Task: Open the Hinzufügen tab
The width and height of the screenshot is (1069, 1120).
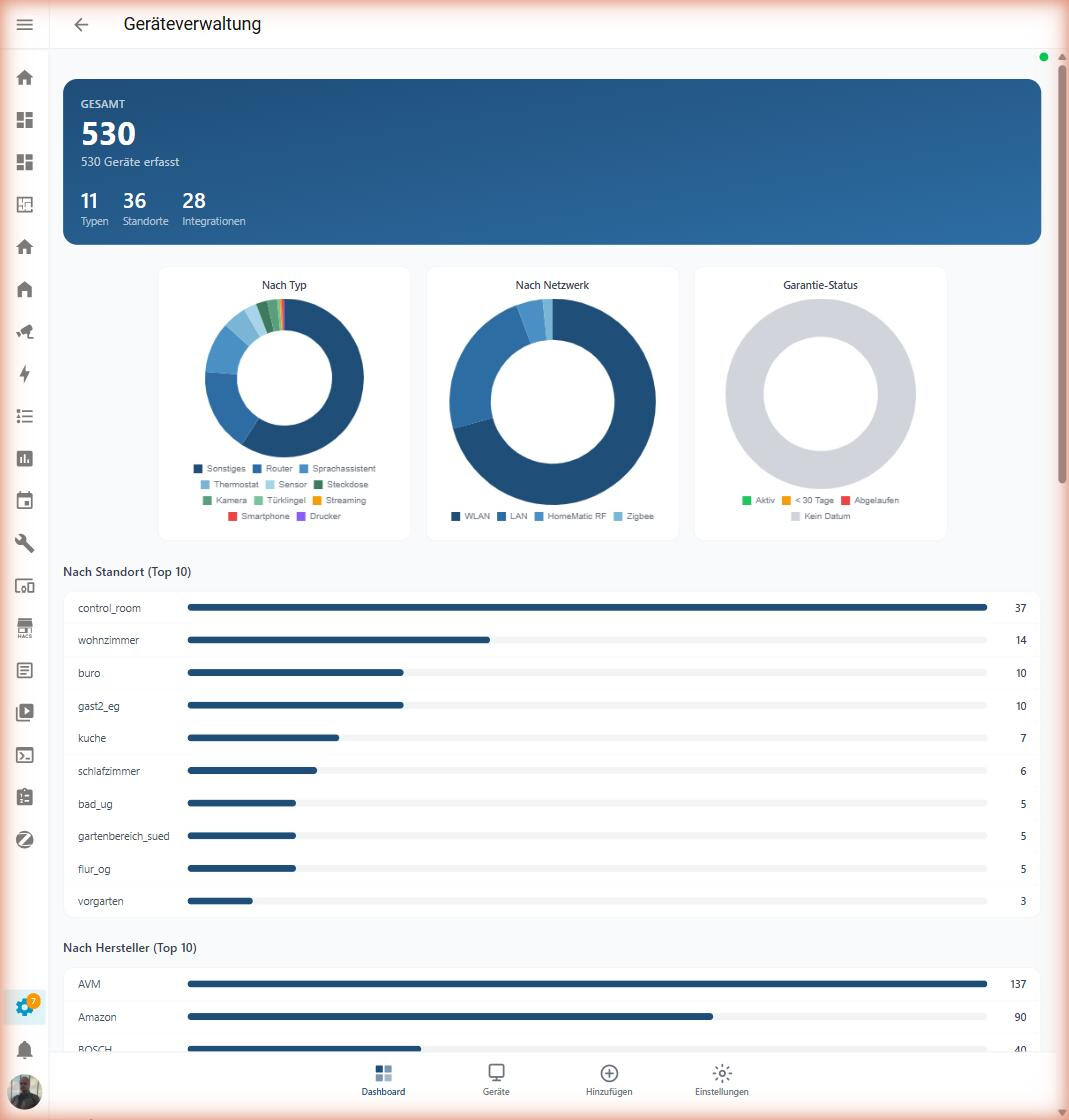Action: tap(609, 1080)
